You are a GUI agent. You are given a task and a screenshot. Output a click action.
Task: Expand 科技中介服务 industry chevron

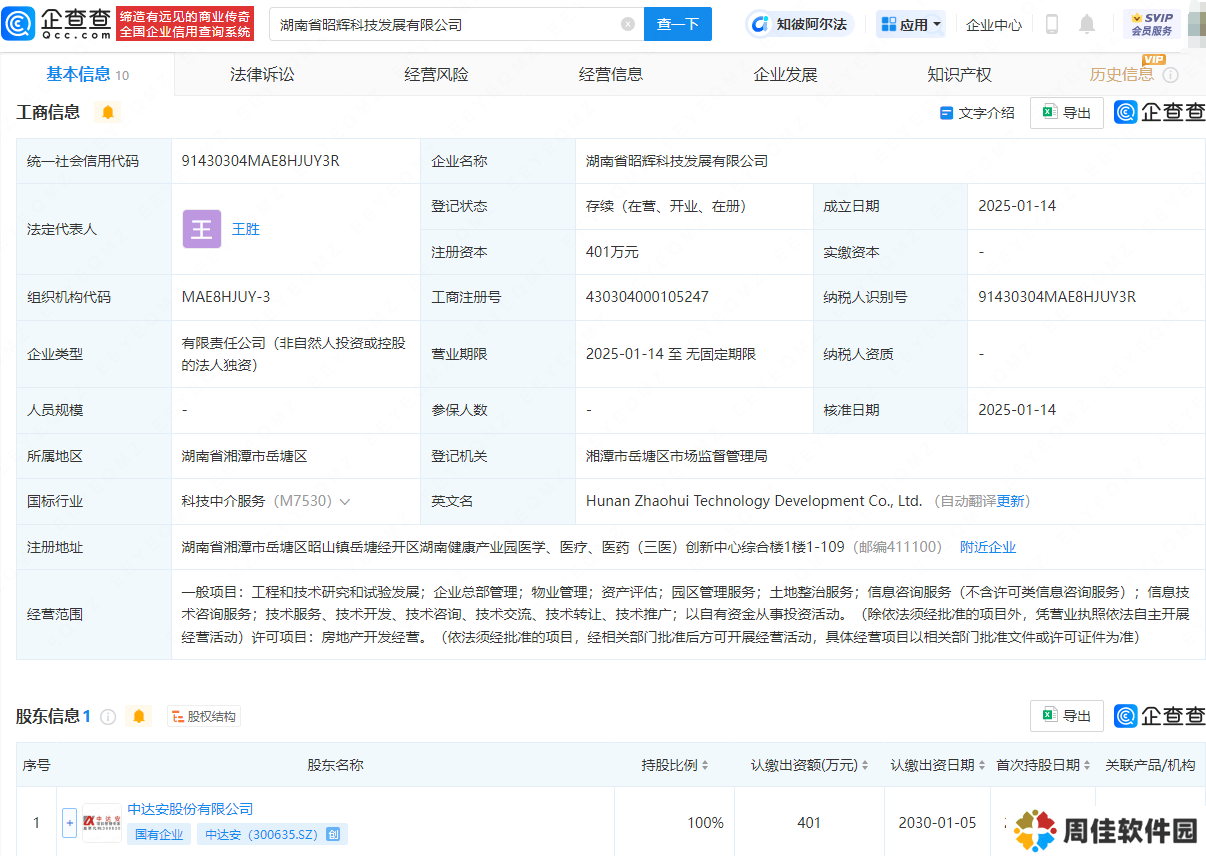(x=345, y=501)
